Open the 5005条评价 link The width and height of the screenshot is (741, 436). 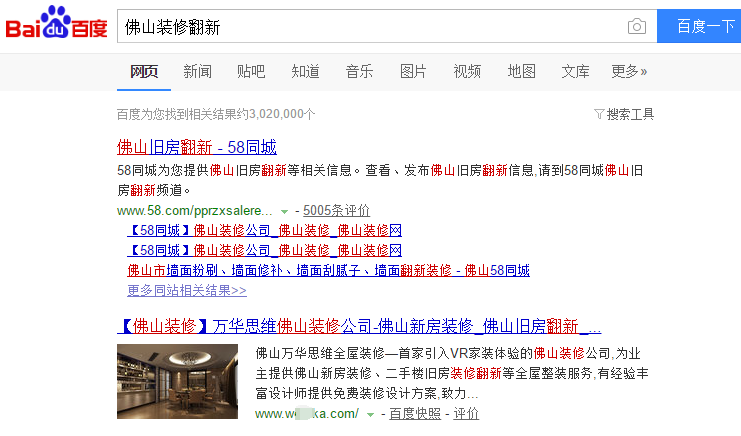tap(336, 211)
